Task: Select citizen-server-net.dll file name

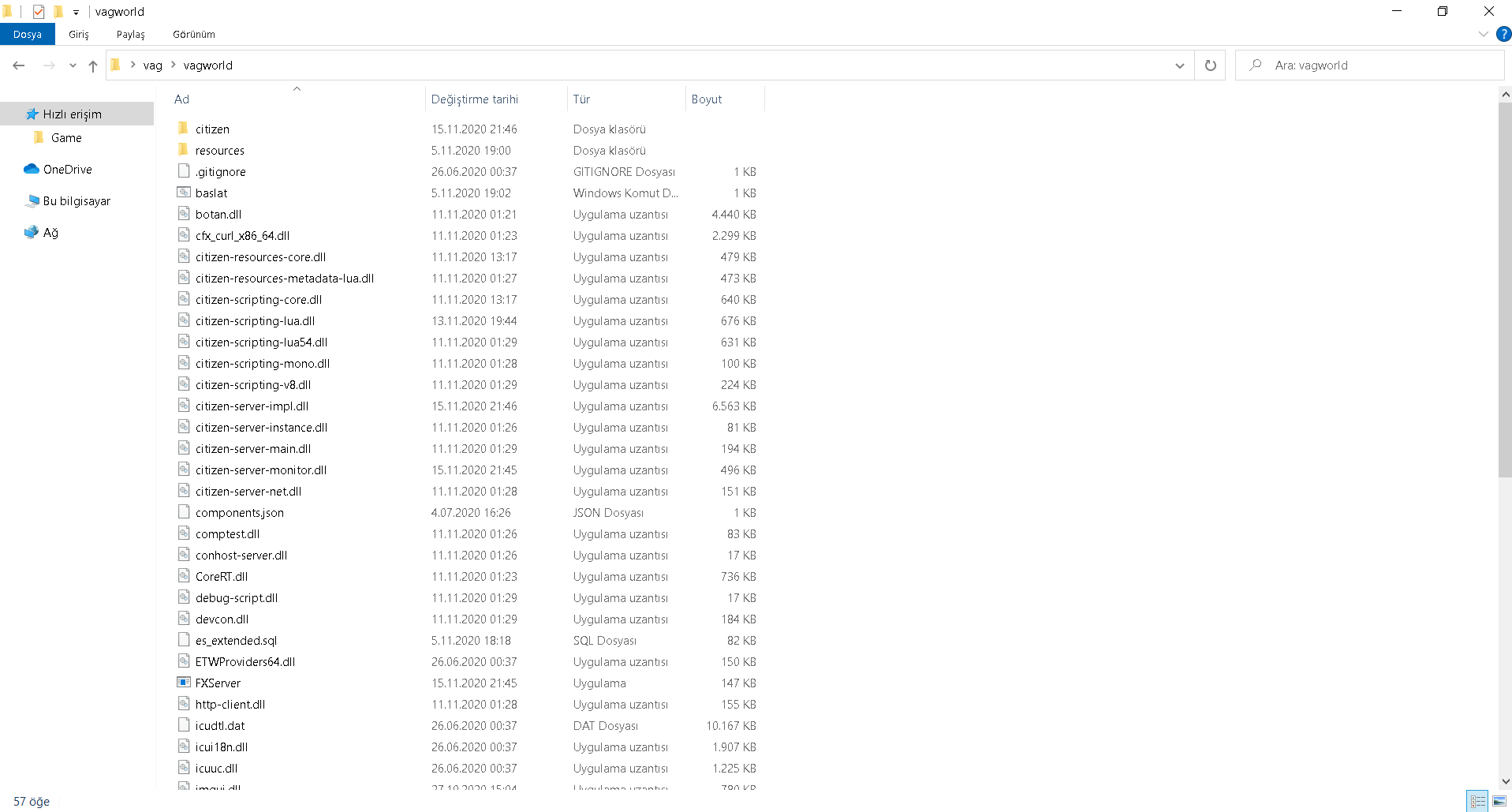Action: (x=248, y=492)
